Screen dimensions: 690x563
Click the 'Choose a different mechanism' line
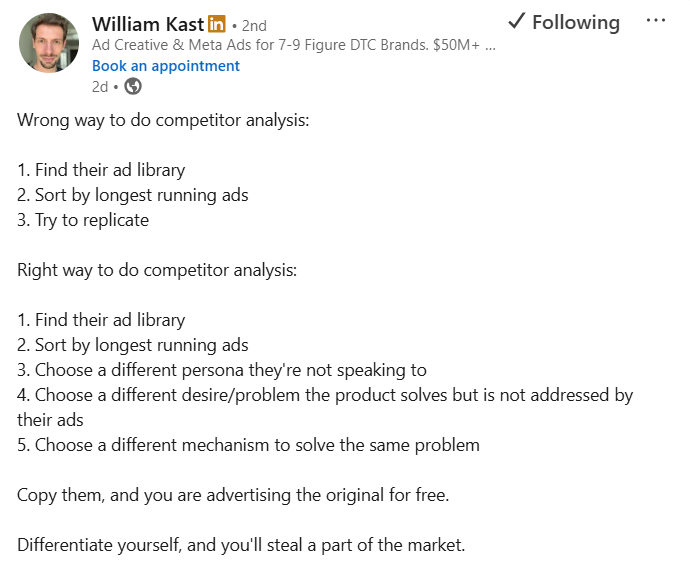pyautogui.click(x=248, y=445)
